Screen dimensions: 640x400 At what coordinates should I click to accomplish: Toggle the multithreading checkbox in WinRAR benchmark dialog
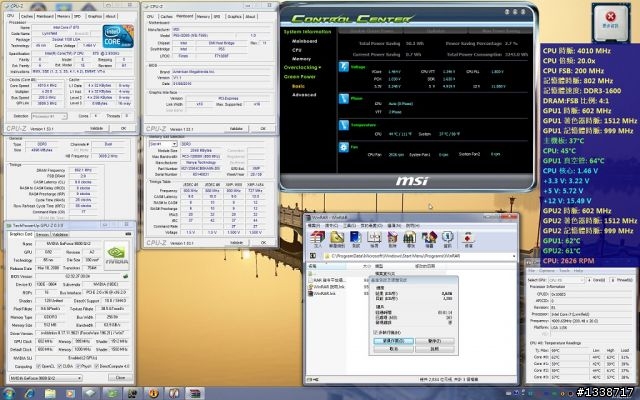click(376, 333)
